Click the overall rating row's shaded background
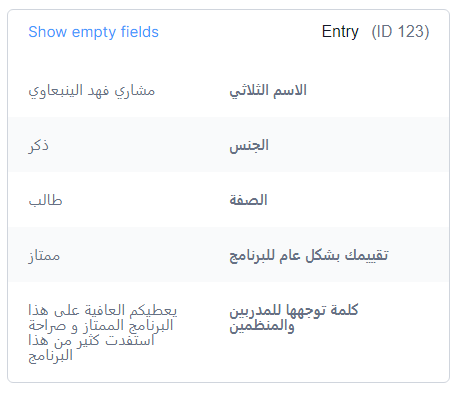 pyautogui.click(x=229, y=255)
